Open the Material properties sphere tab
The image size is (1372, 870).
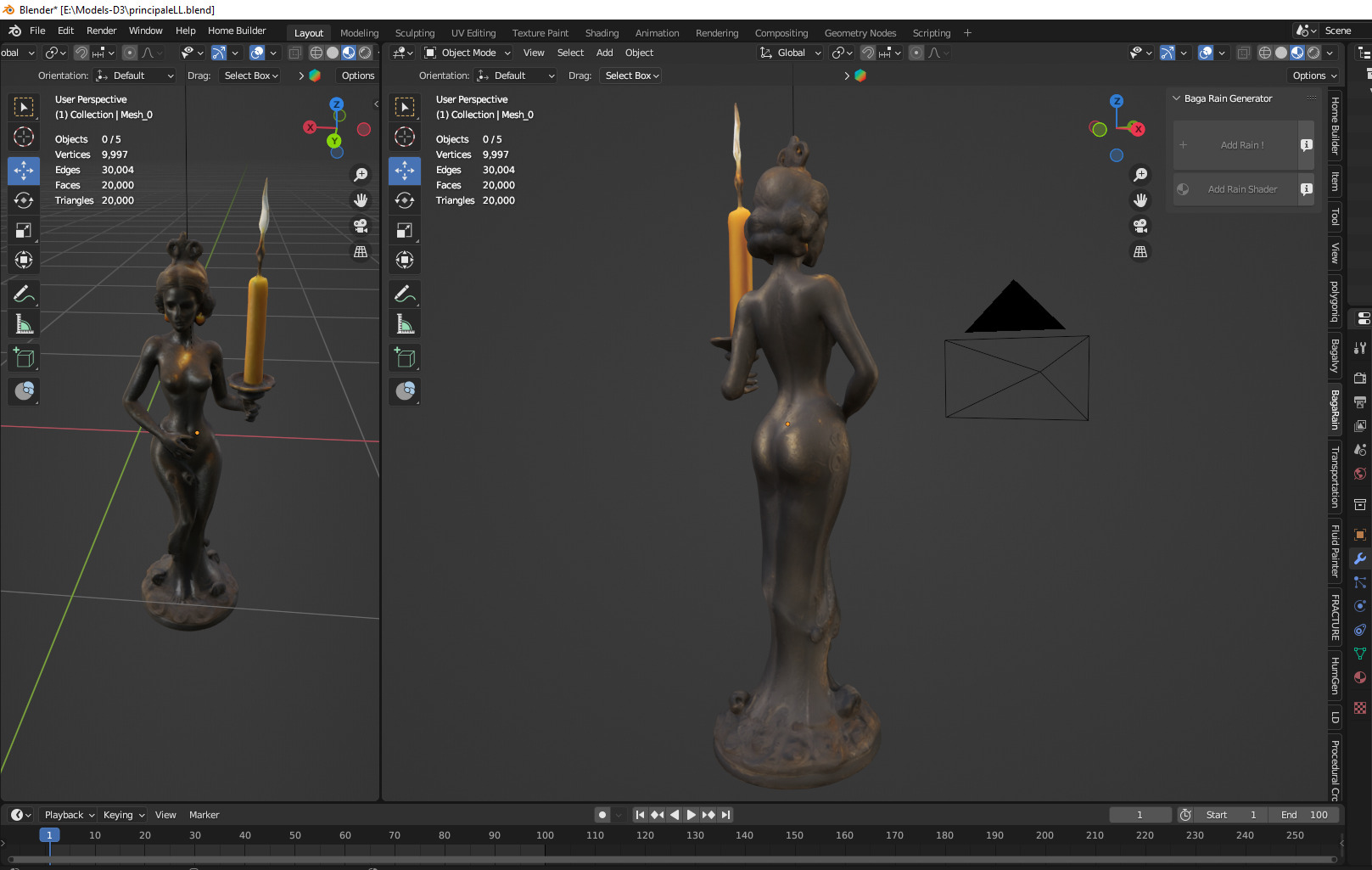coord(1360,677)
